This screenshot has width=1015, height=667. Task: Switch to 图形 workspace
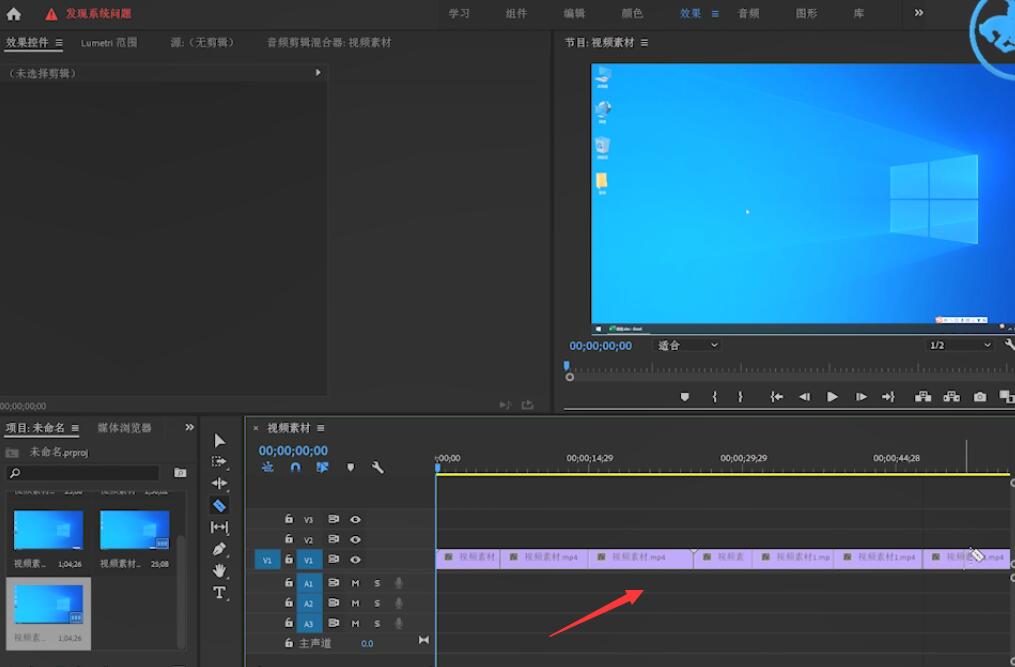pyautogui.click(x=807, y=14)
